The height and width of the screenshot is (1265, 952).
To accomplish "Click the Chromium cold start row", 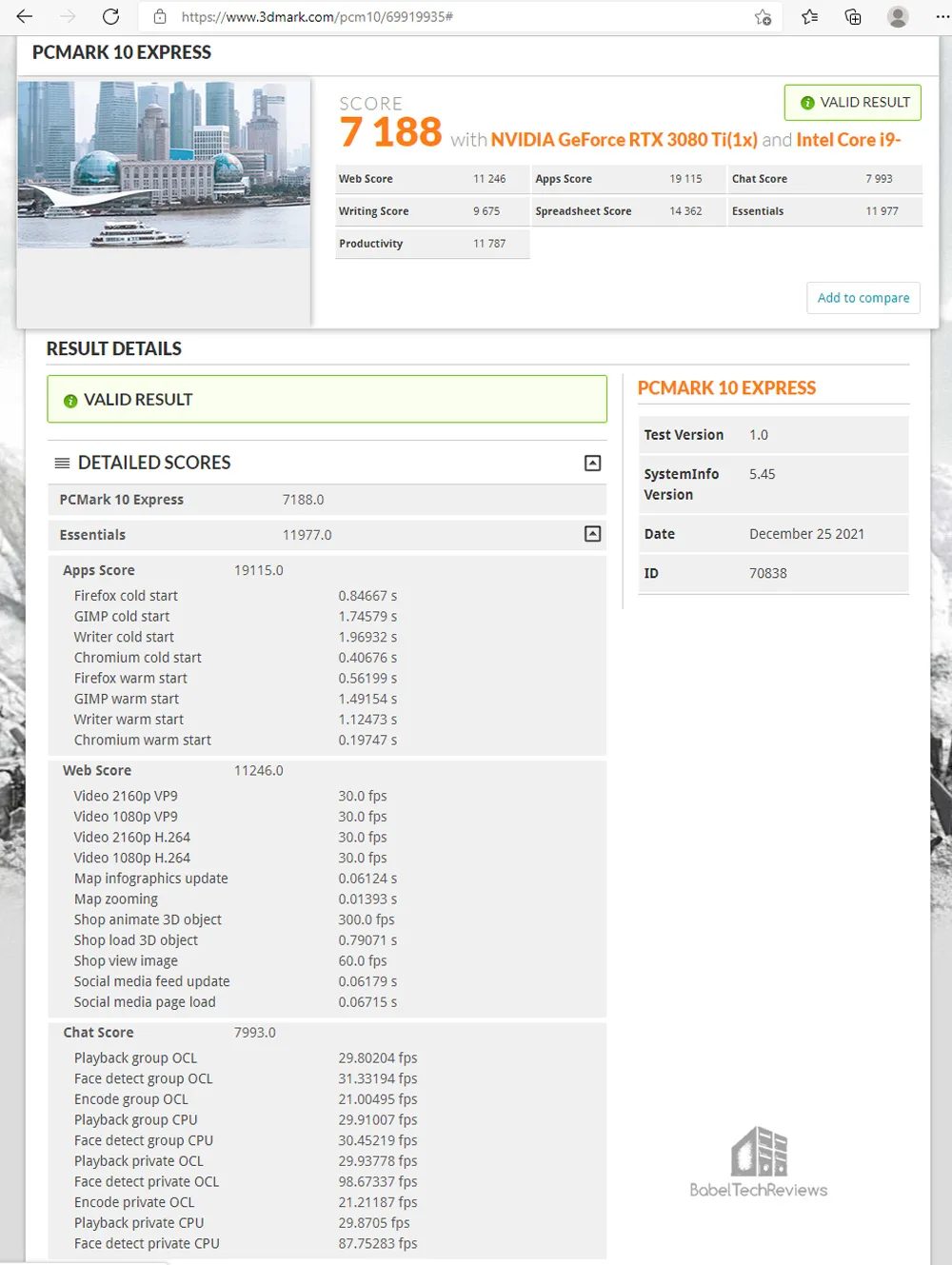I will (327, 658).
